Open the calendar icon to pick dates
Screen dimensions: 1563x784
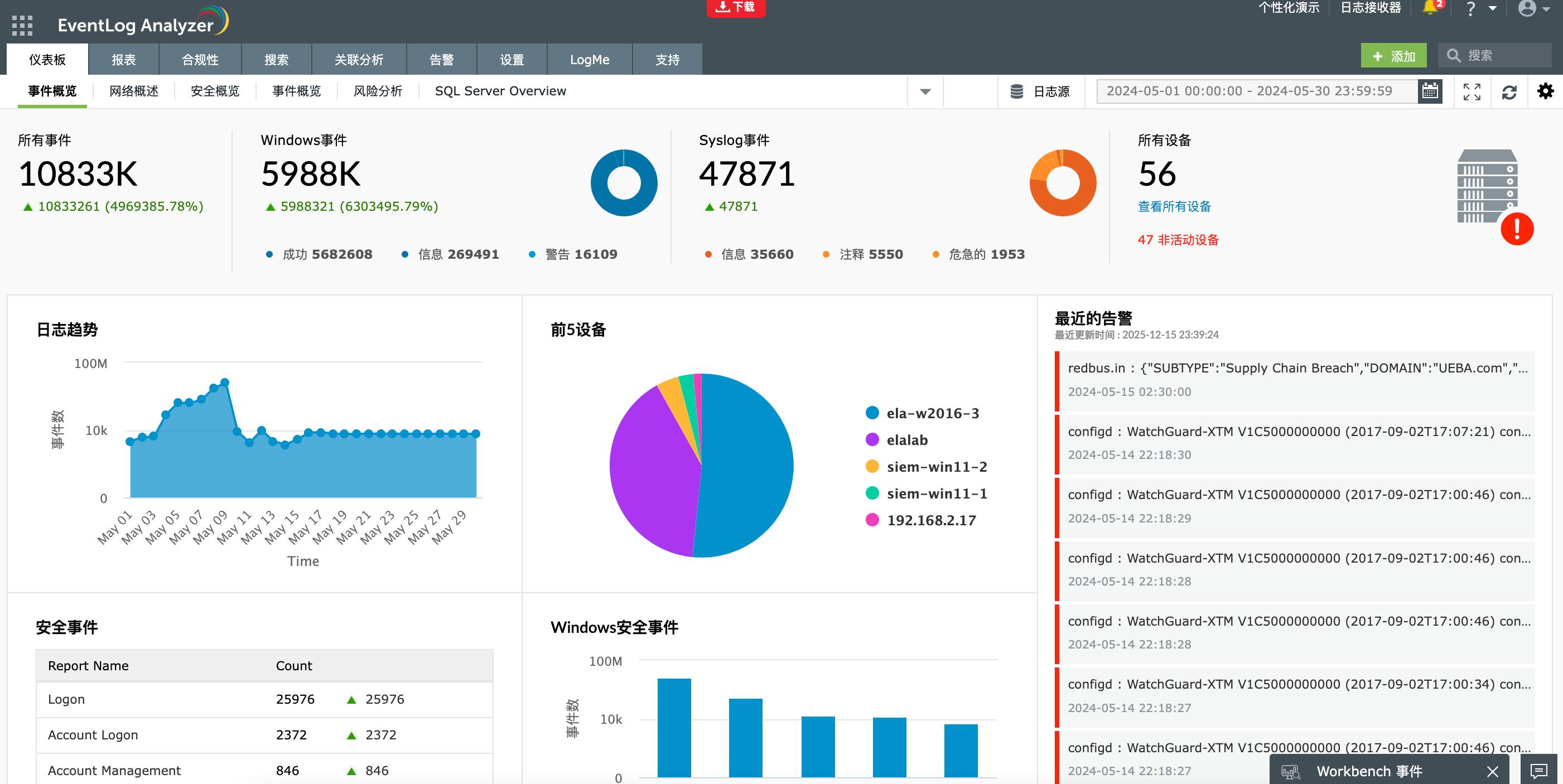tap(1431, 91)
